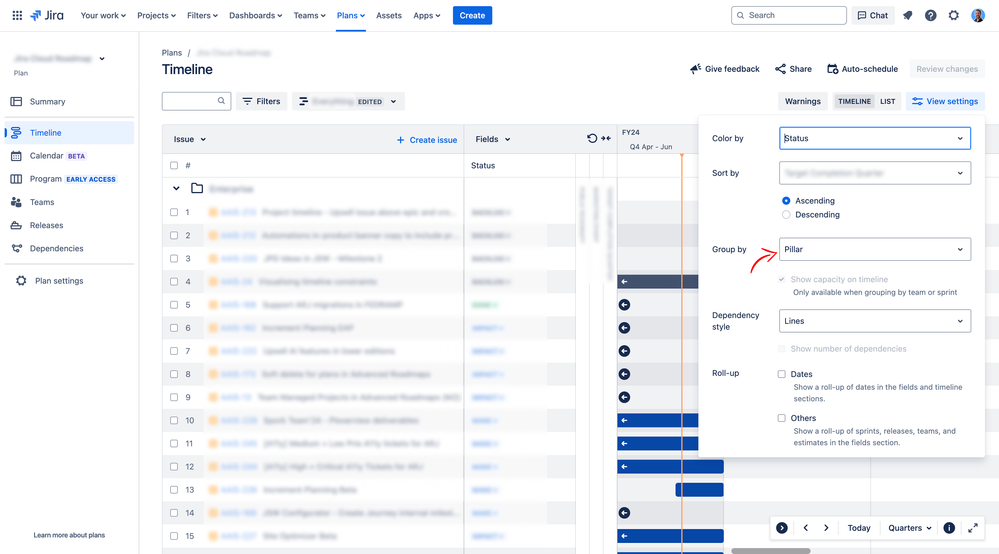This screenshot has height=554, width=999.
Task: Click the Share button
Action: pyautogui.click(x=793, y=69)
